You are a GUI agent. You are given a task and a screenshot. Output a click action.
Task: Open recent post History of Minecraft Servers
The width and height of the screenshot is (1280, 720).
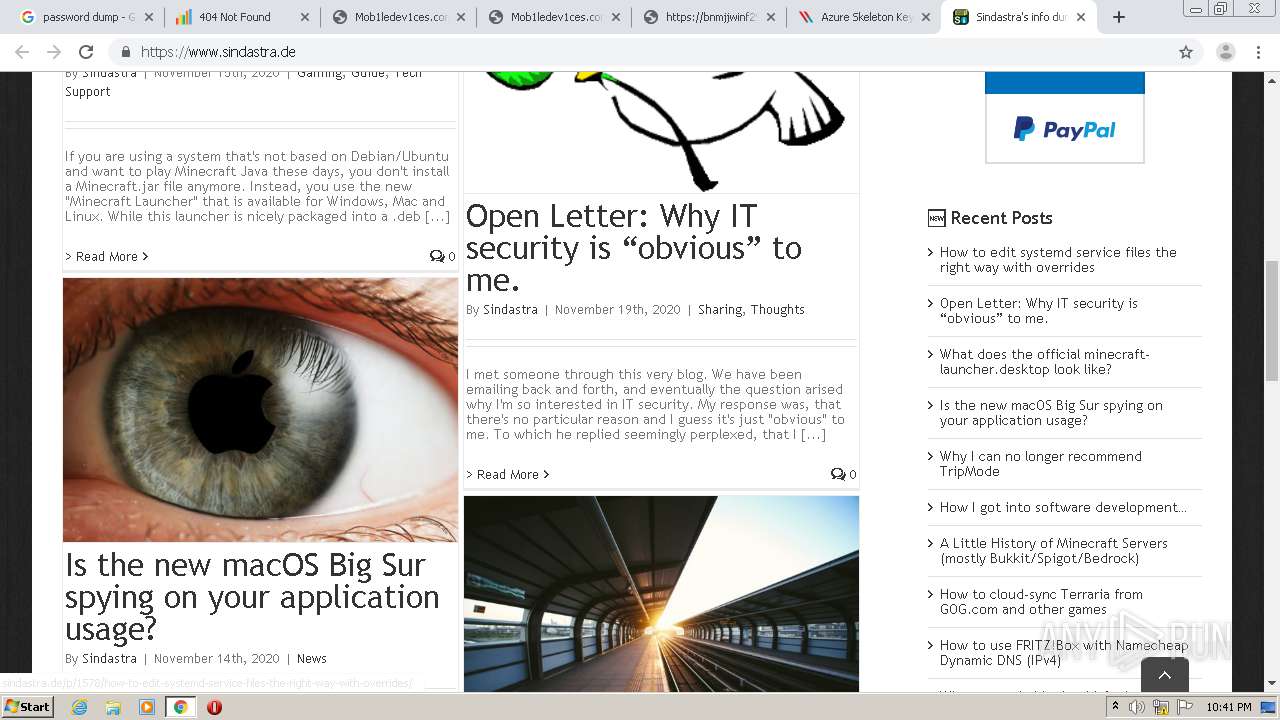[1054, 551]
